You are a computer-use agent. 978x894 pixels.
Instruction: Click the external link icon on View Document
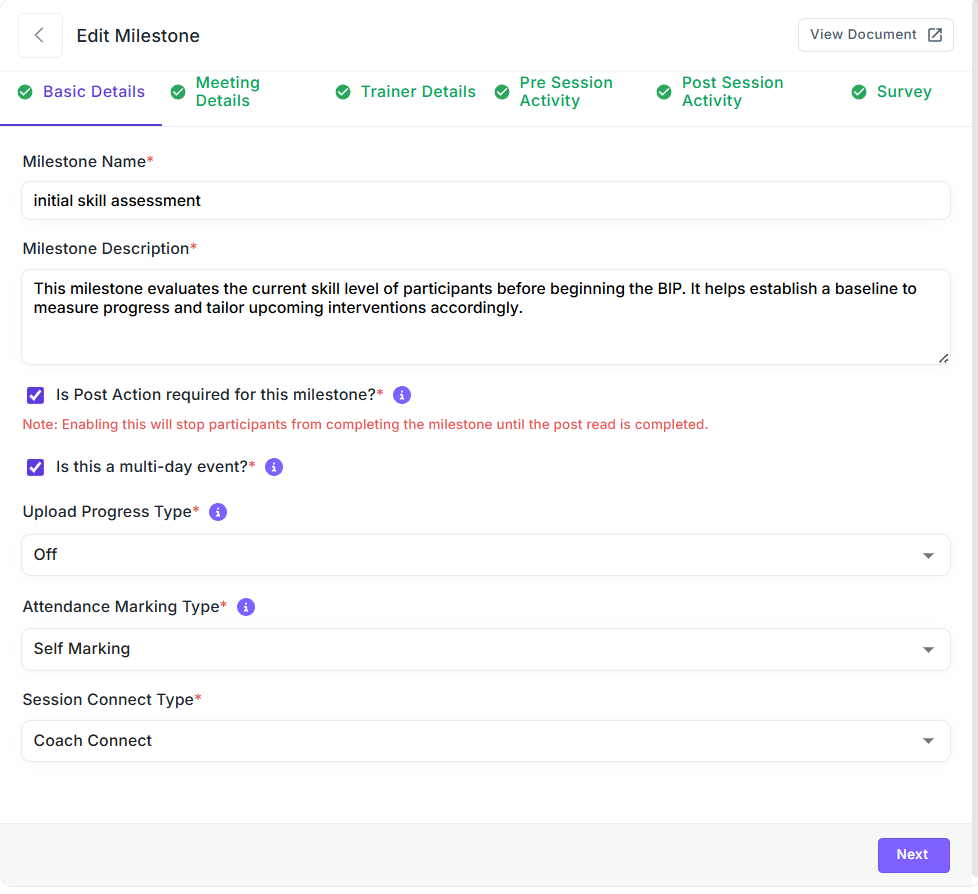tap(935, 35)
